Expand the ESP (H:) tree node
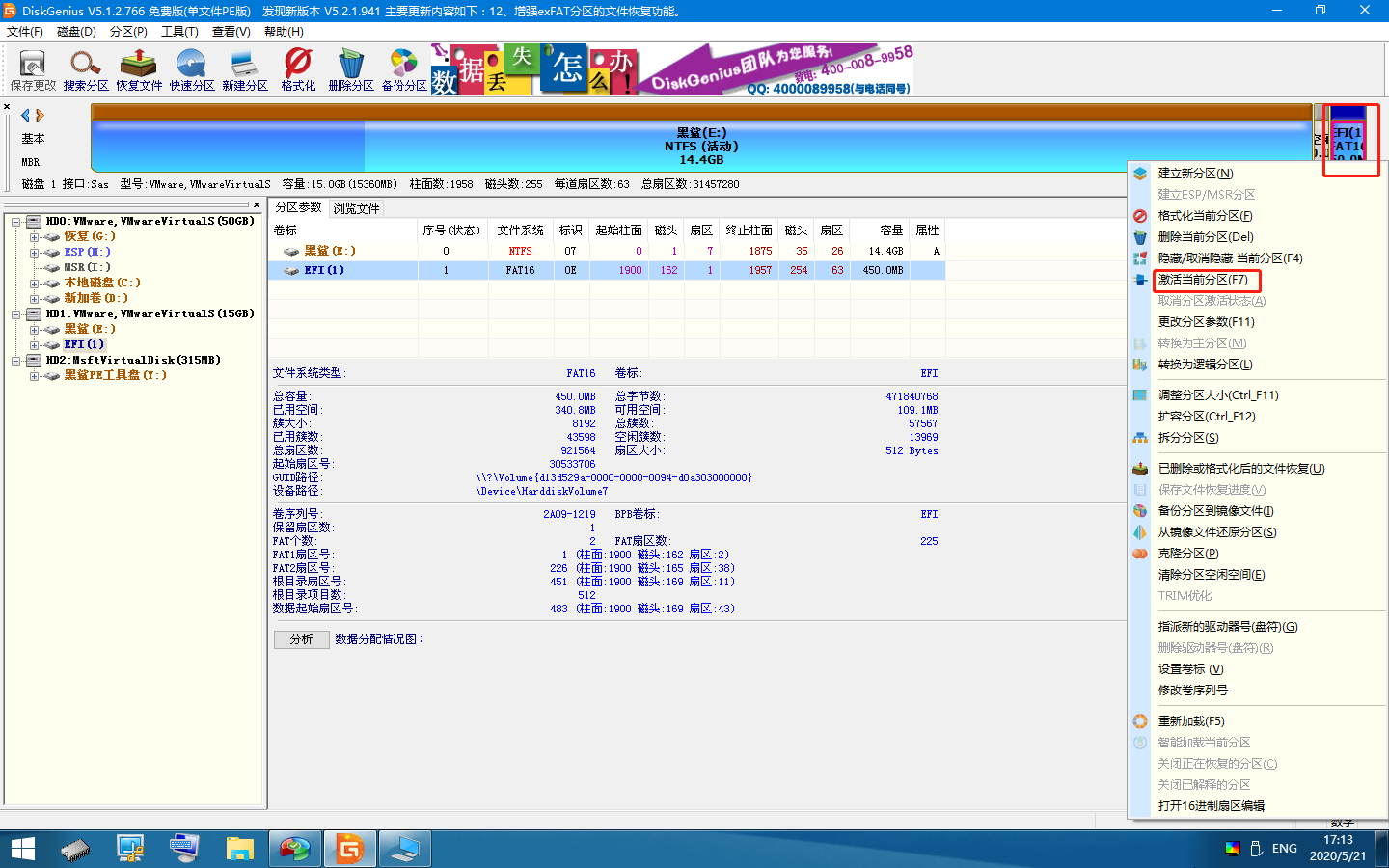1389x868 pixels. [34, 253]
